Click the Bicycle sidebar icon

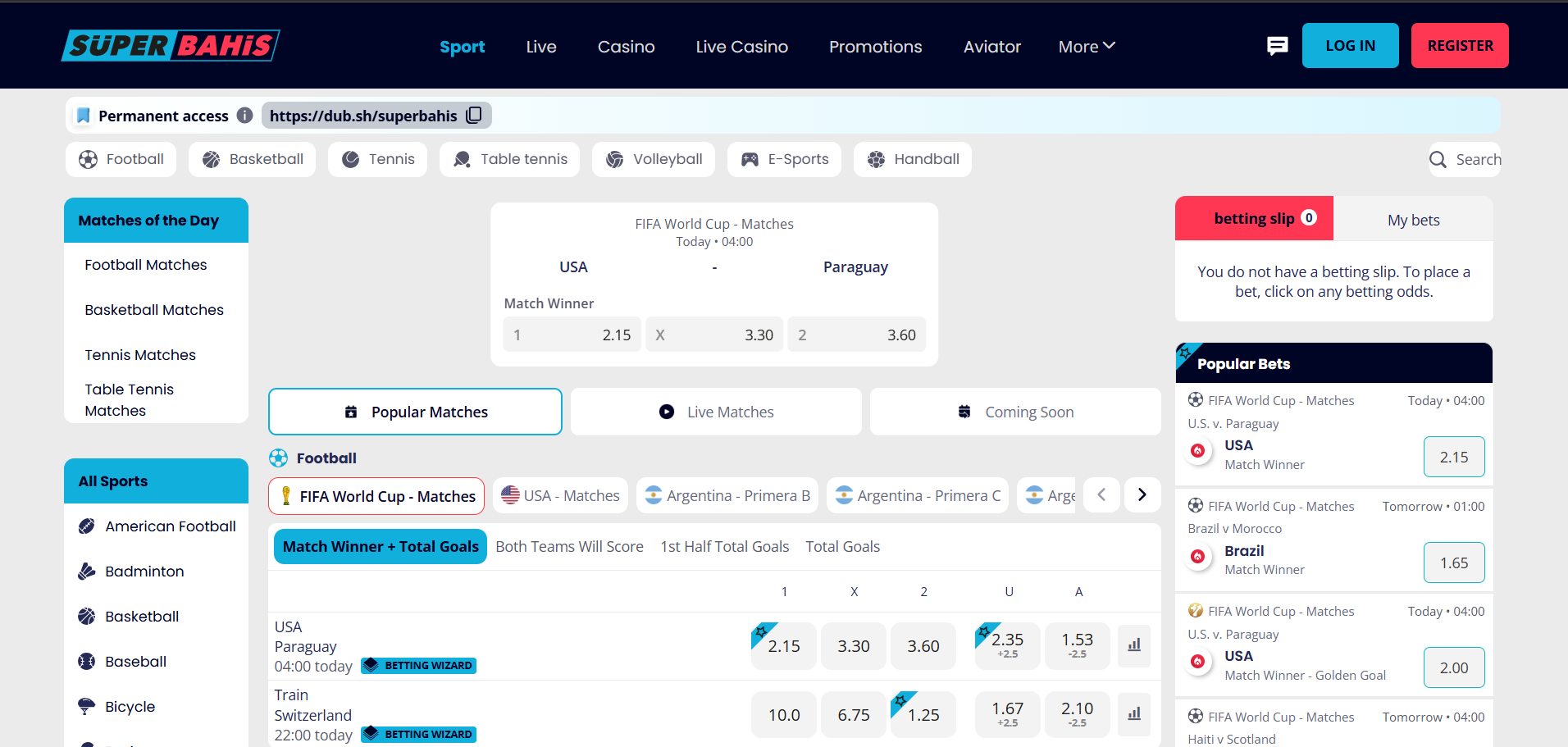coord(86,706)
